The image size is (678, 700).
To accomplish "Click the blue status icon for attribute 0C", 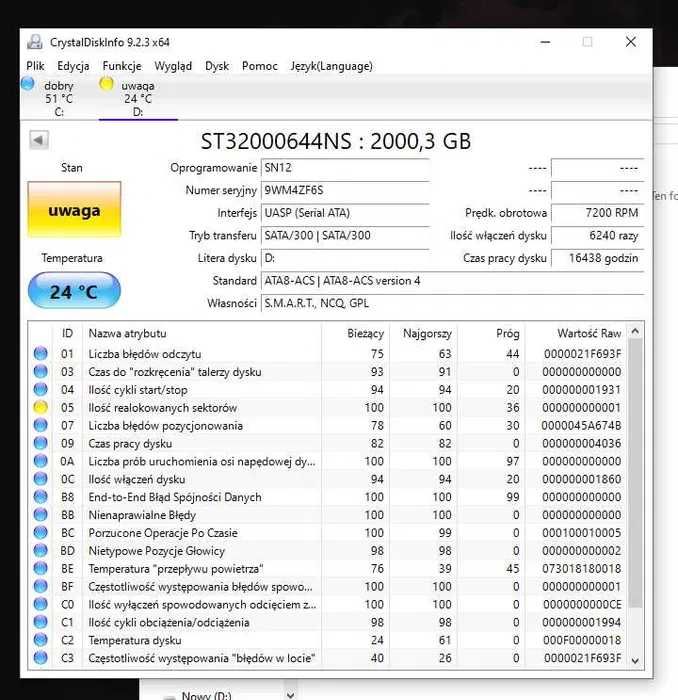I will [x=41, y=478].
